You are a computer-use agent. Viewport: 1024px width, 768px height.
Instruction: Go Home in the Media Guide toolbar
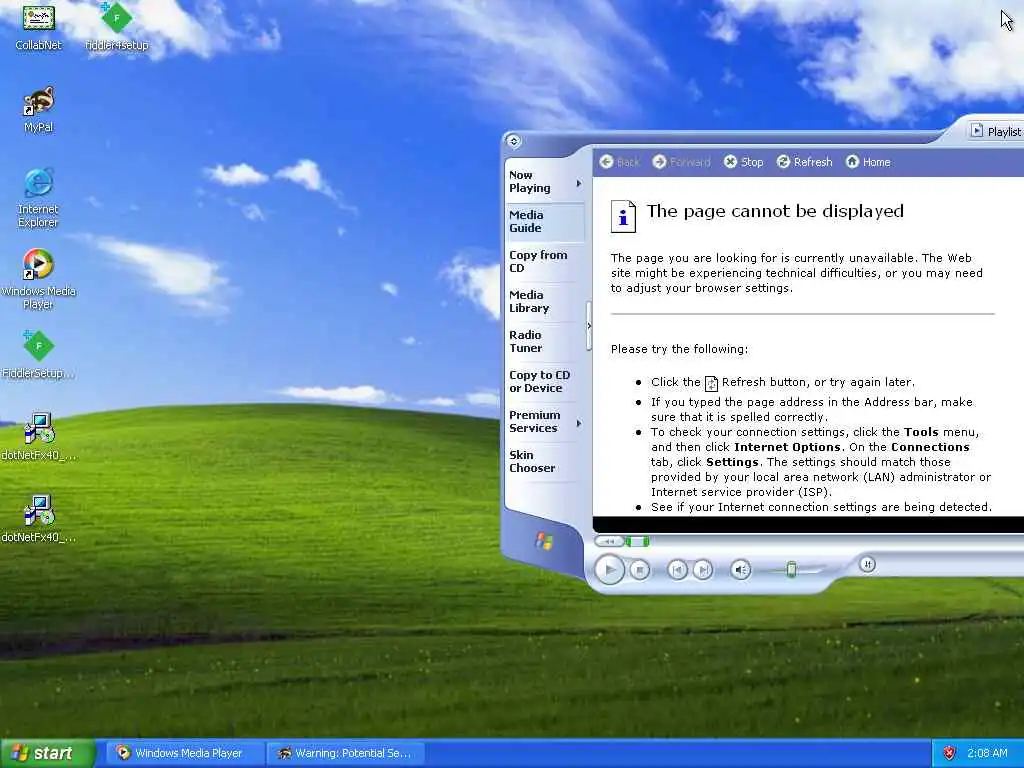click(868, 162)
